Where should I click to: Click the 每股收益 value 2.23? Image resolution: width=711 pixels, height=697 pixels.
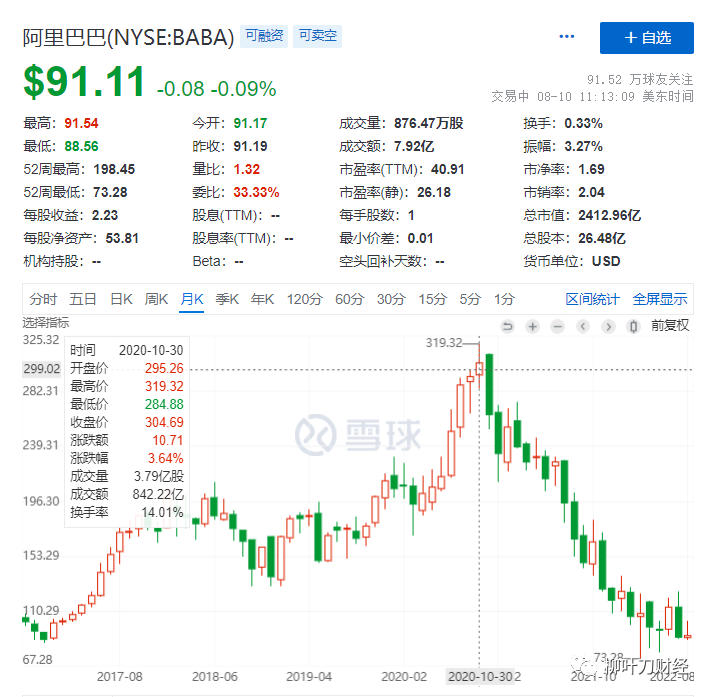click(x=105, y=215)
